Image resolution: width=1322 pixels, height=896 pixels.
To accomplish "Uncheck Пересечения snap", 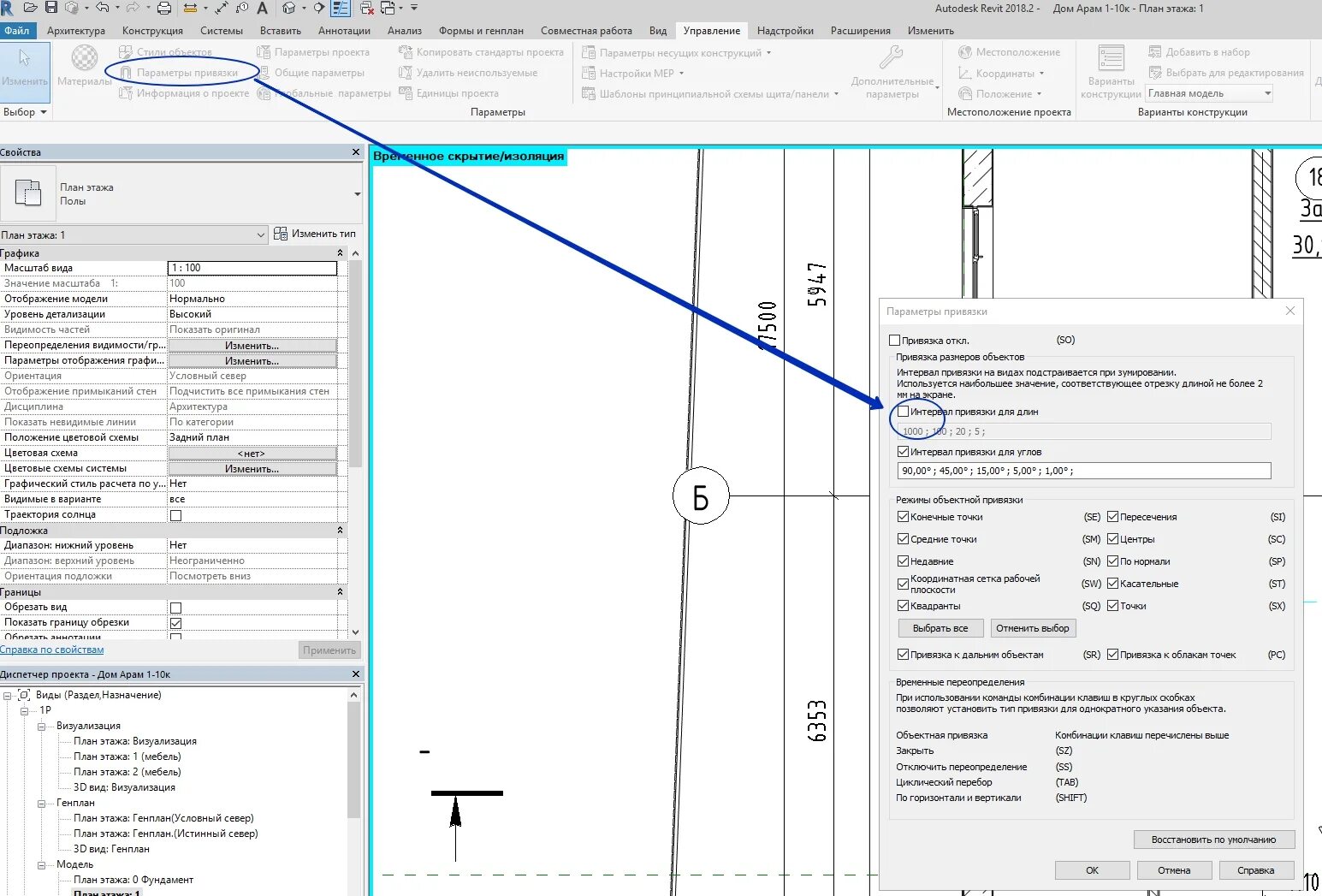I will (x=1113, y=517).
